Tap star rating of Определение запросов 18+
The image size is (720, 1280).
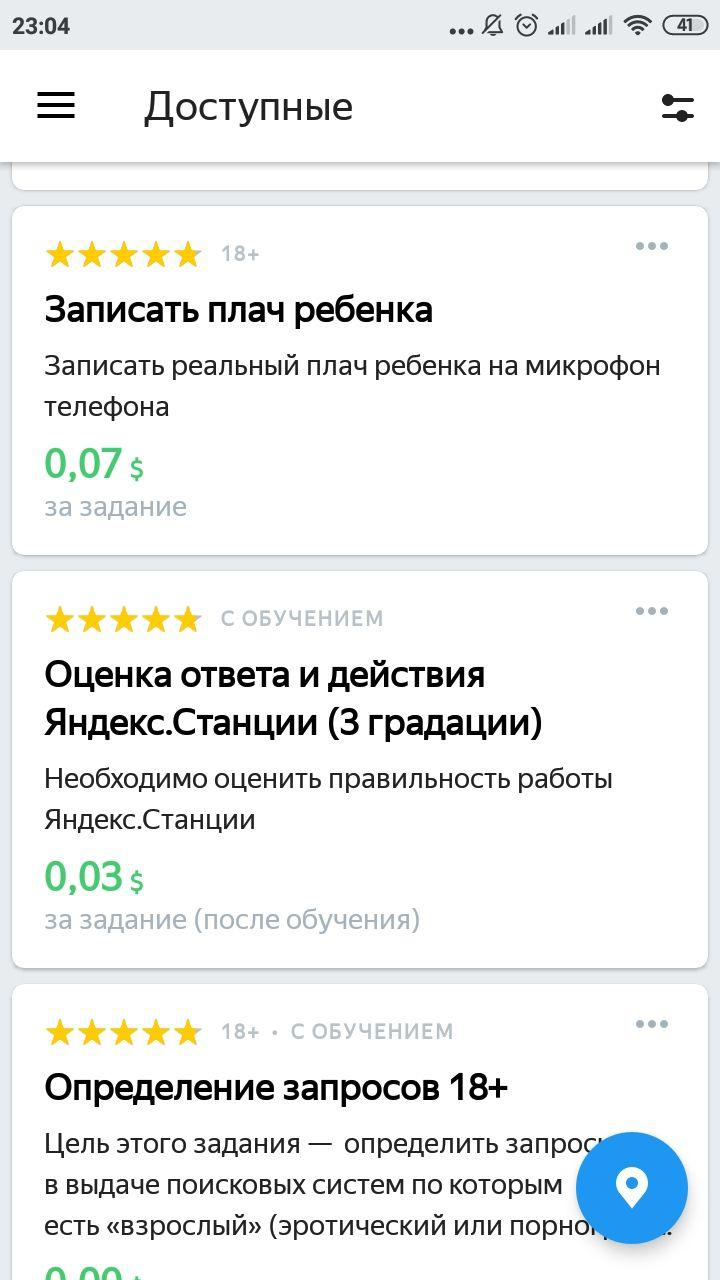[x=123, y=1032]
